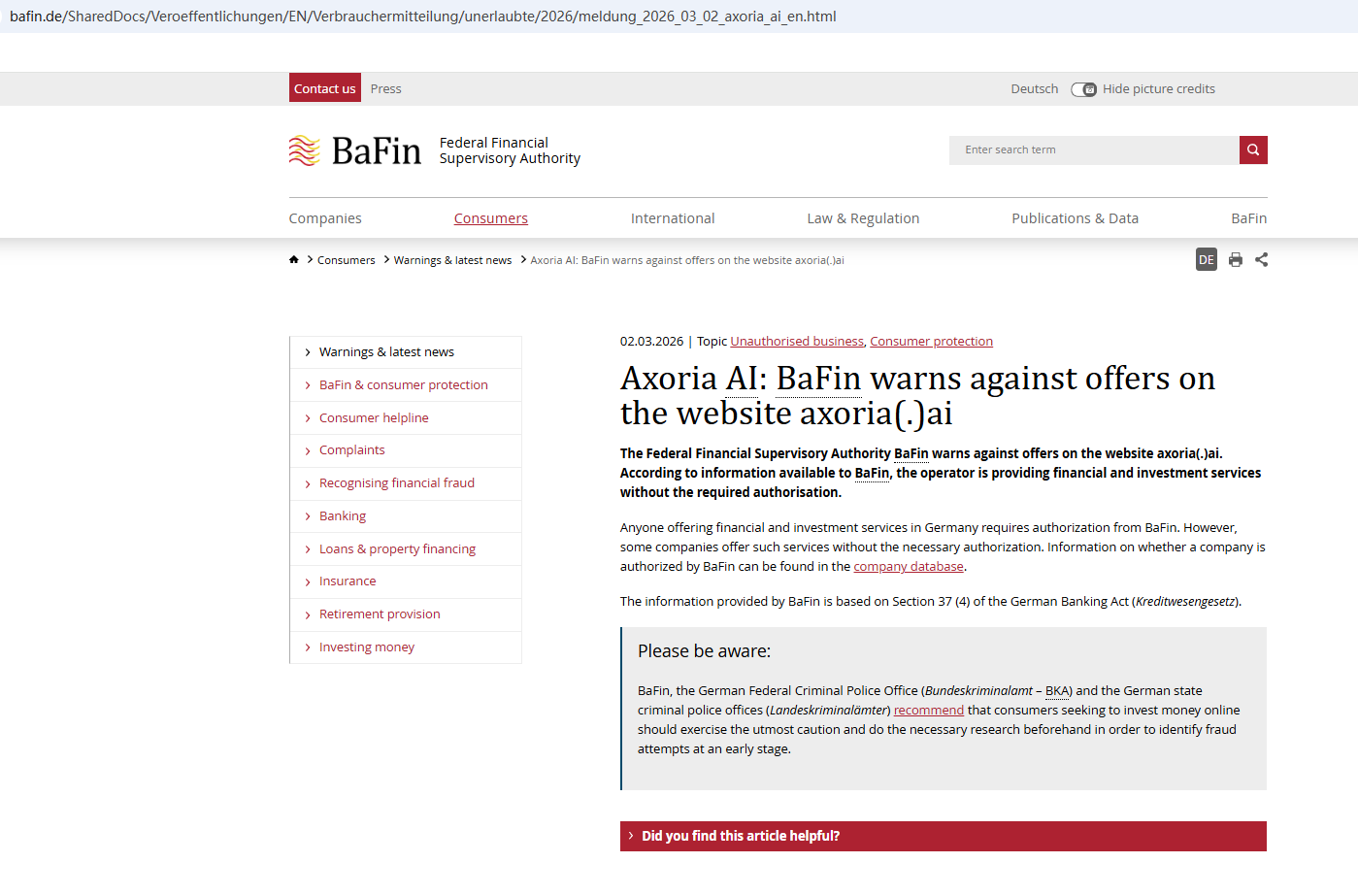Click the italic word Kreditwesengesetz
Image resolution: width=1358 pixels, height=896 pixels.
(1185, 602)
